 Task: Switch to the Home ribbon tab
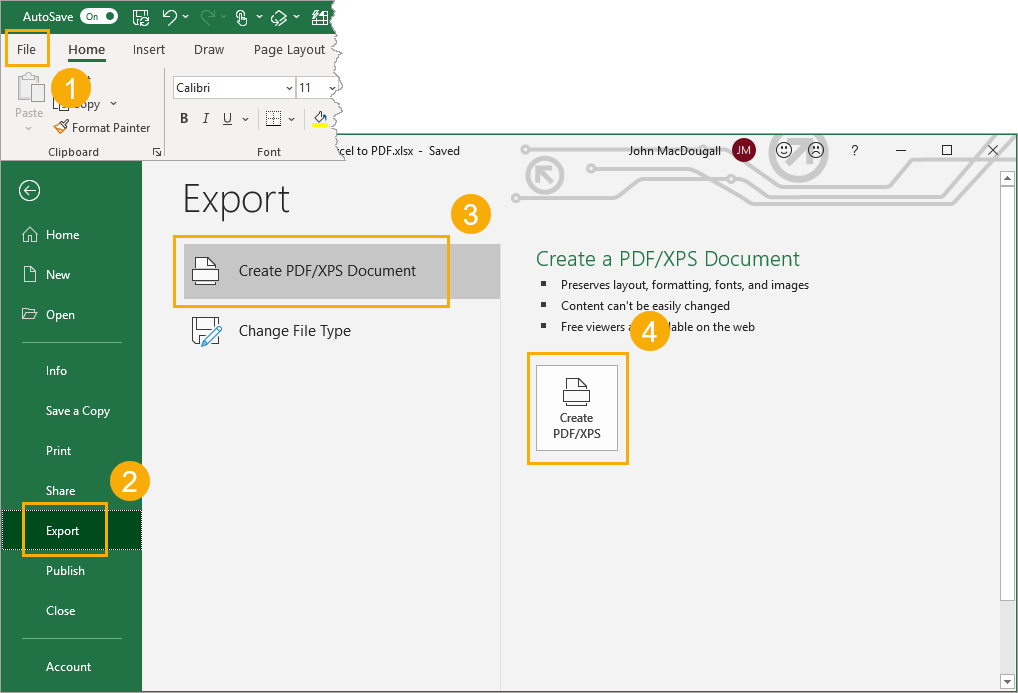pyautogui.click(x=86, y=49)
